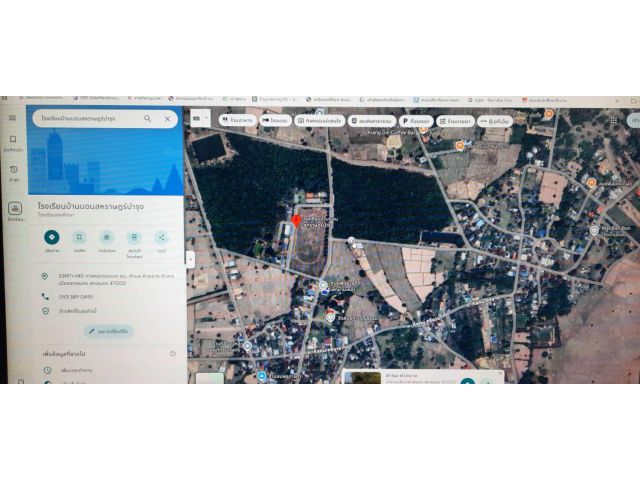Click the search text field

(x=90, y=119)
